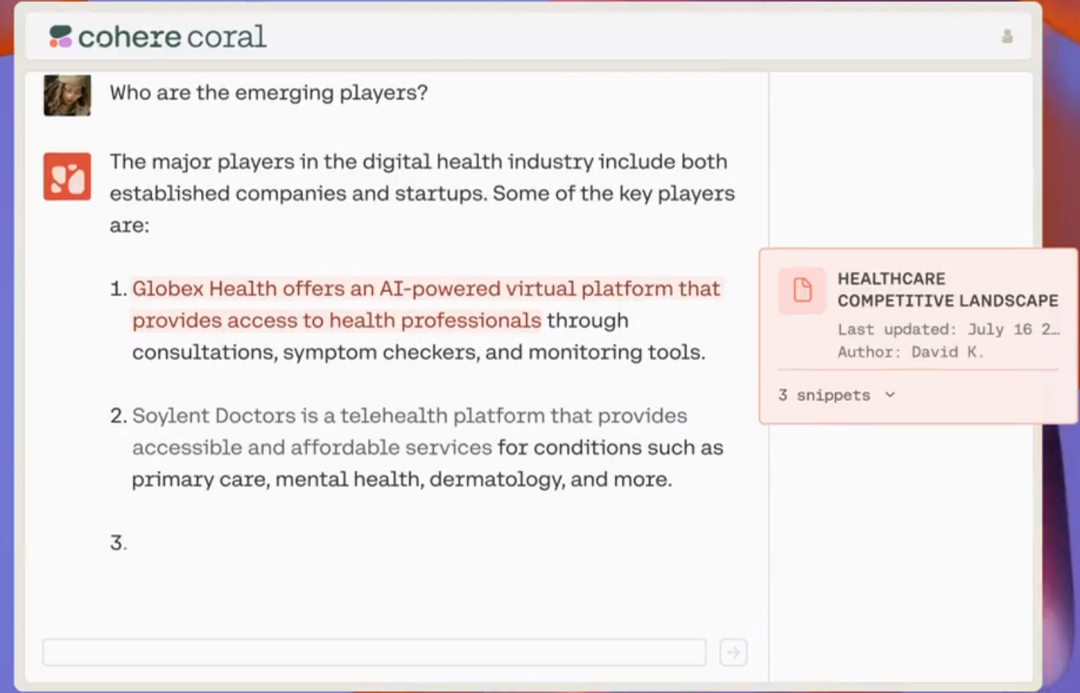This screenshot has width=1080, height=693.
Task: Click "primary care, mental health, dermatology, and more."
Action: pyautogui.click(x=402, y=479)
